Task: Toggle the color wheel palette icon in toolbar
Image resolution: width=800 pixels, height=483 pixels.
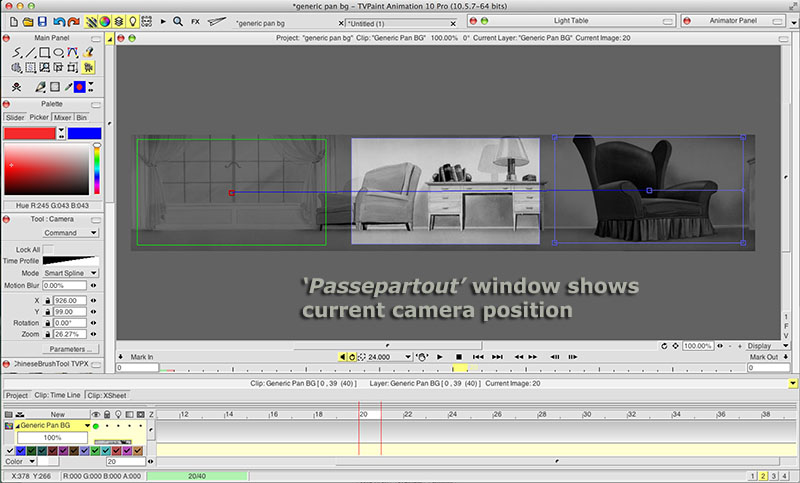Action: tap(105, 21)
